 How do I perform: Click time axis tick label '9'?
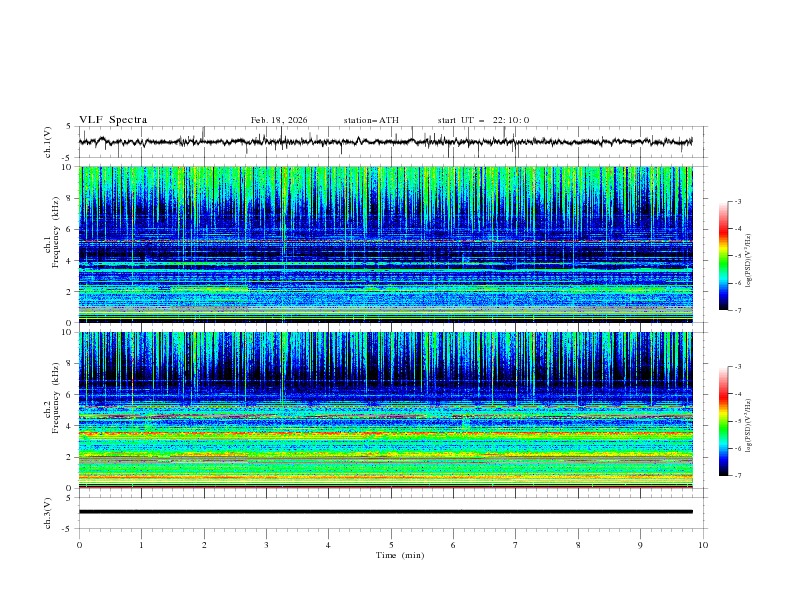click(640, 545)
